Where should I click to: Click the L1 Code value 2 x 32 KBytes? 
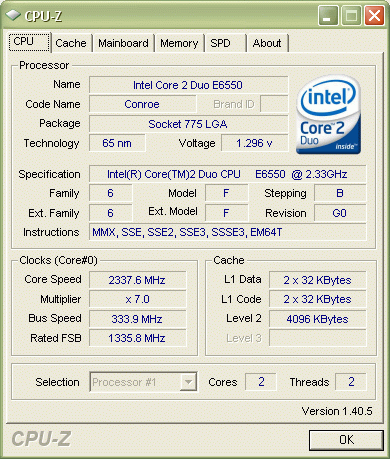[x=318, y=299]
